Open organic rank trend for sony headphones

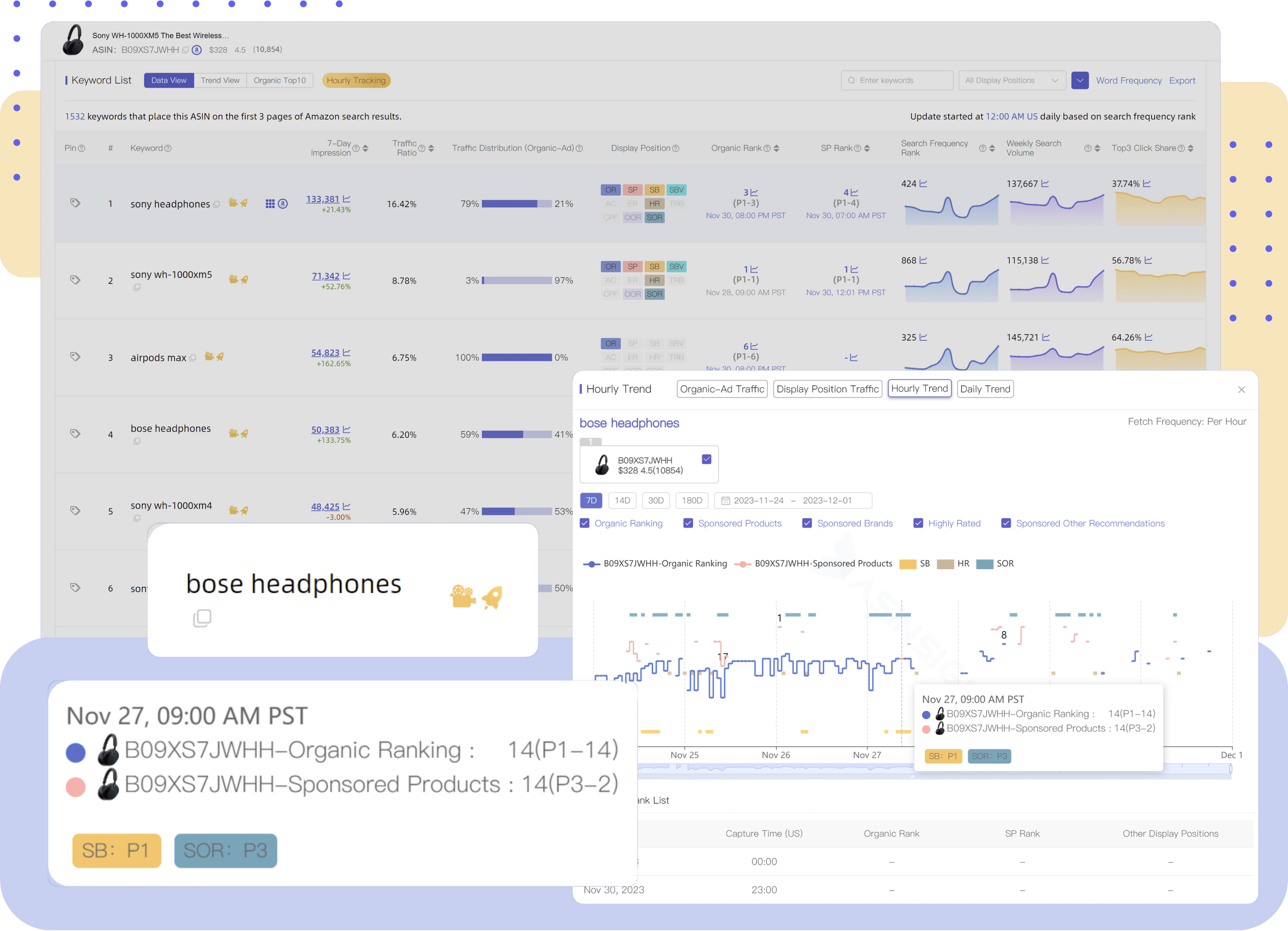coord(754,193)
